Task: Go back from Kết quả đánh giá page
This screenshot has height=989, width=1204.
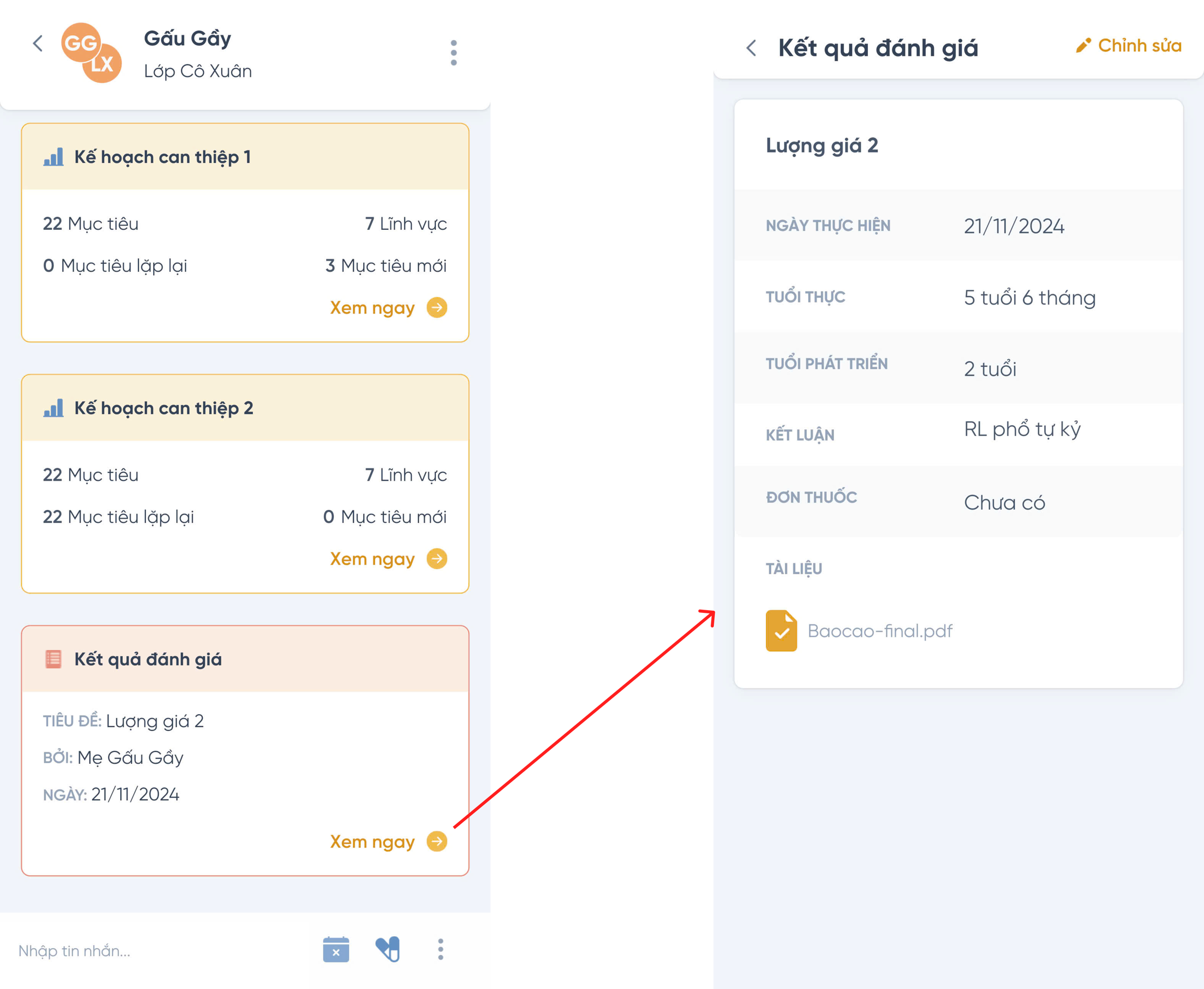Action: [x=751, y=48]
